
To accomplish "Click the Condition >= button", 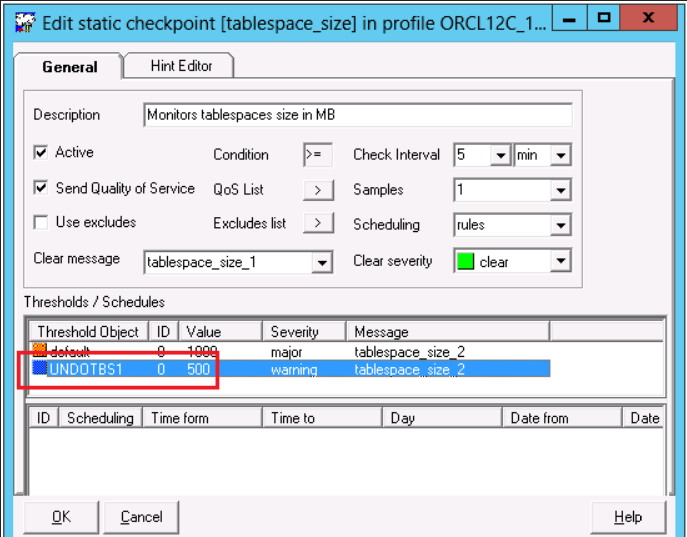I will [318, 155].
